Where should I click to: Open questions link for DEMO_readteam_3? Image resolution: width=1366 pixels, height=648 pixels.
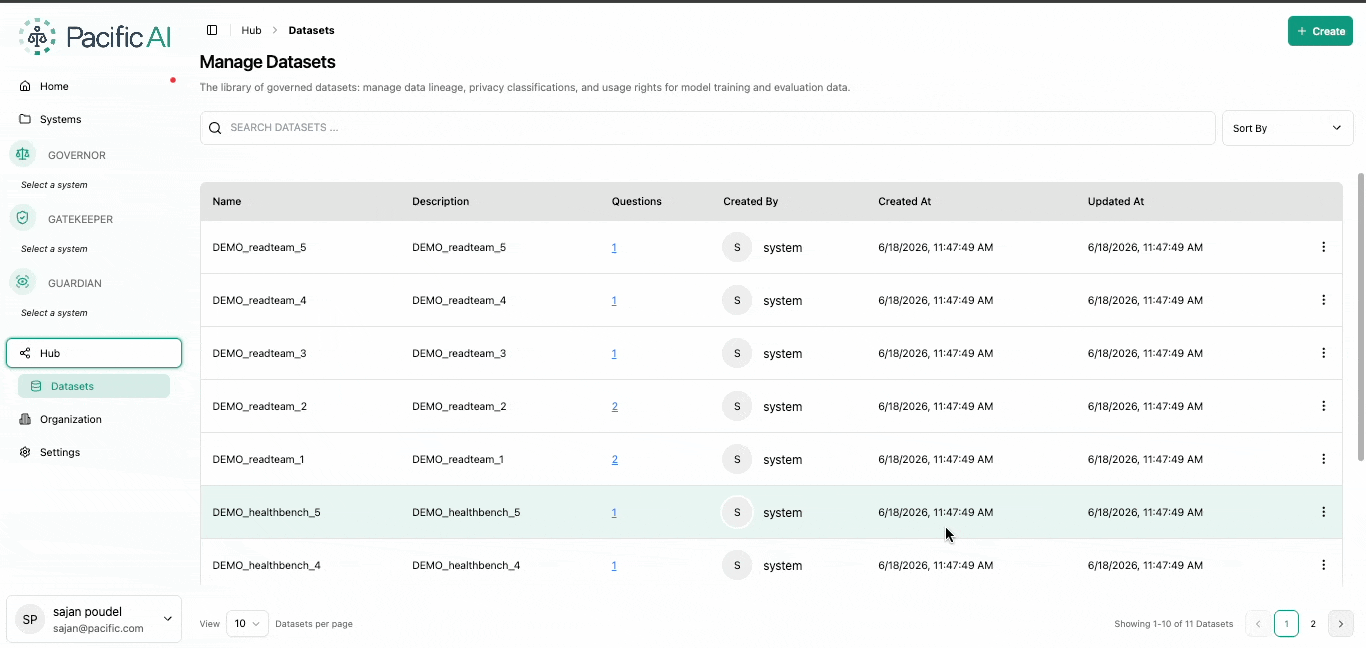click(x=614, y=353)
